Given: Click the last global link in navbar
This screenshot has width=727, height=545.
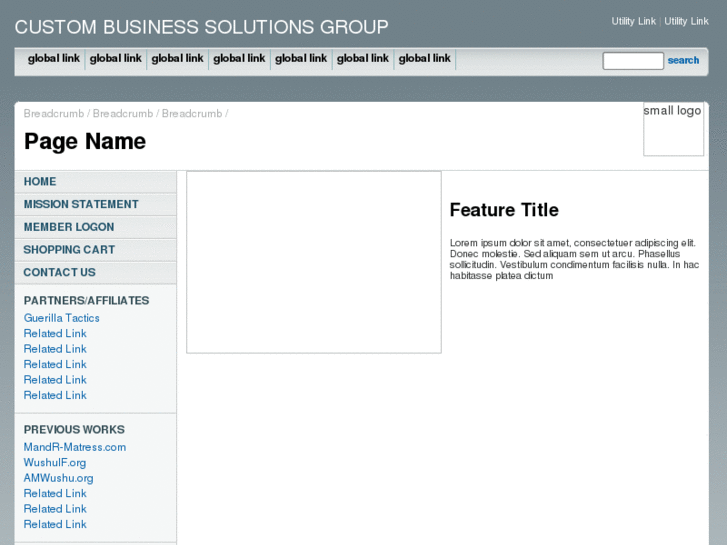Looking at the screenshot, I should tap(424, 59).
